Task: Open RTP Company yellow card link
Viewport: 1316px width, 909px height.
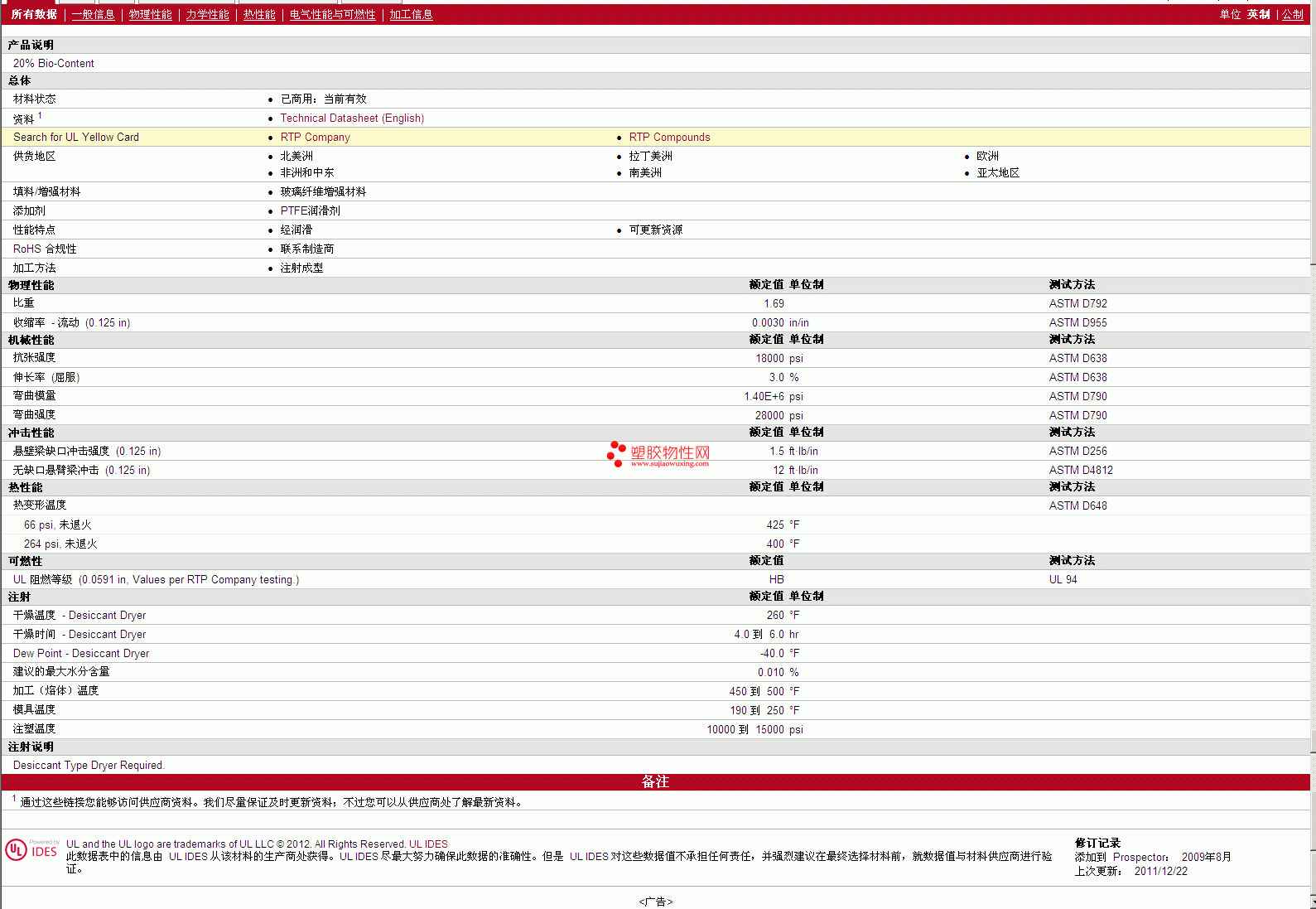Action: click(x=315, y=137)
